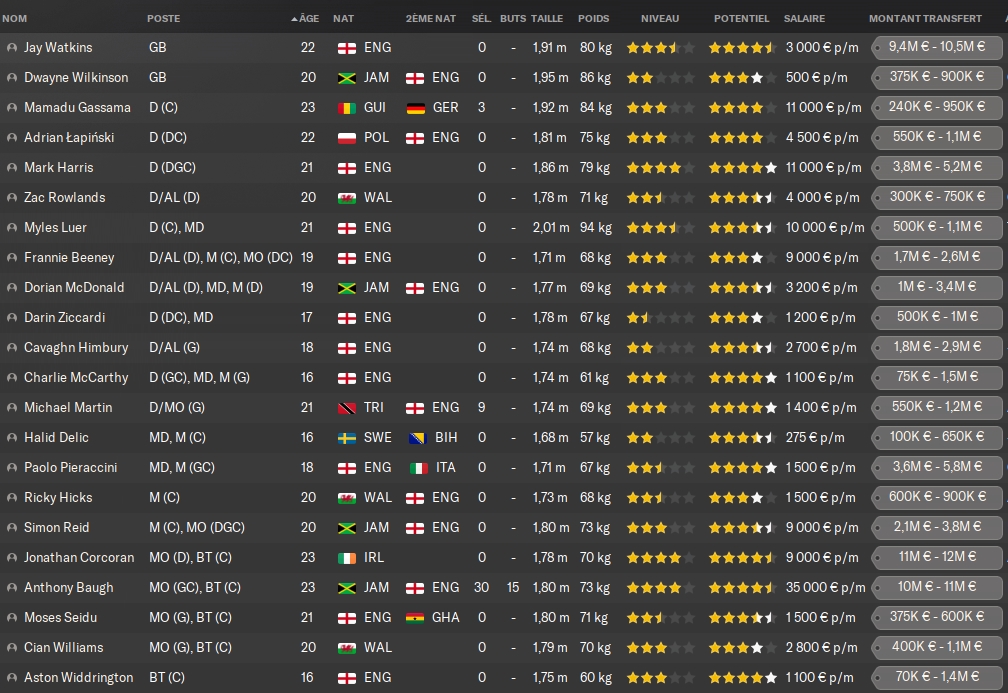Open Cian Williams player info icon
Viewport: 1008px width, 693px height.
[12, 647]
